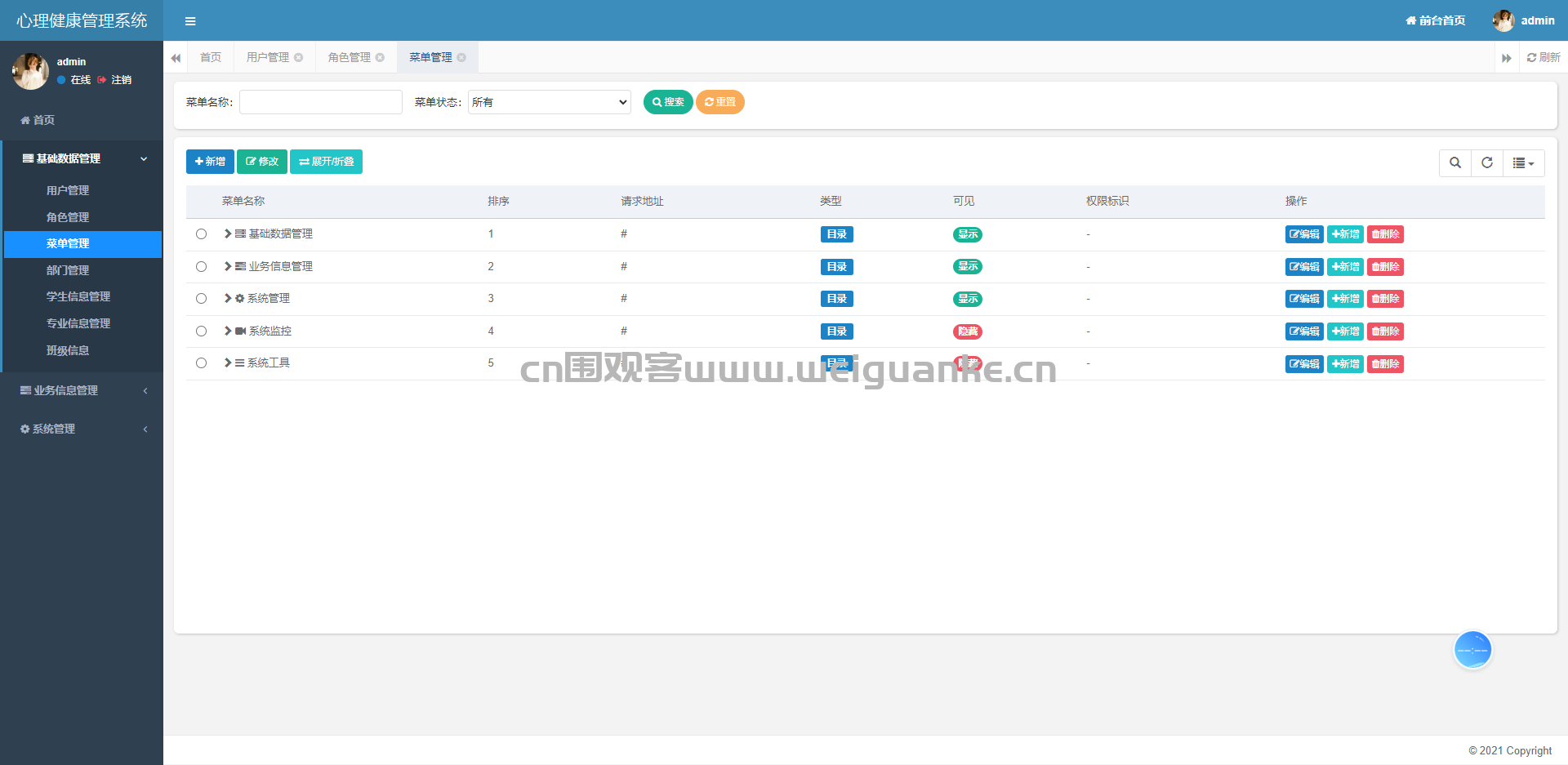
Task: Toggle table search magnifier icon
Action: pos(1455,162)
